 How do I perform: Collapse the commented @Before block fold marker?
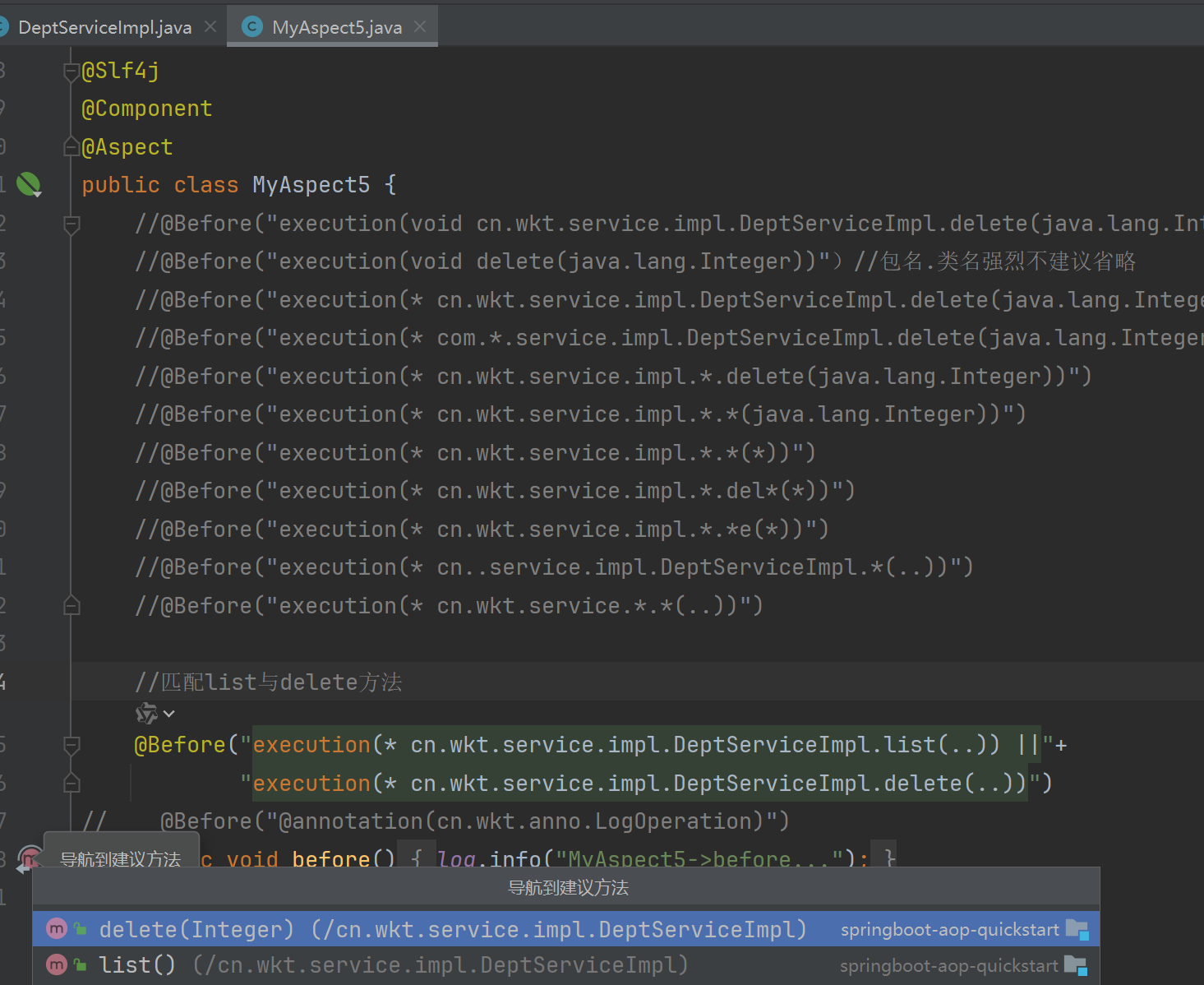click(72, 224)
